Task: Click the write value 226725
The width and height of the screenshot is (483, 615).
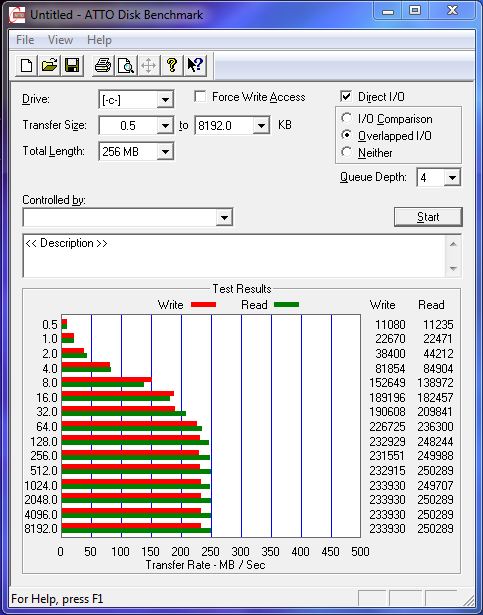Action: 387,427
